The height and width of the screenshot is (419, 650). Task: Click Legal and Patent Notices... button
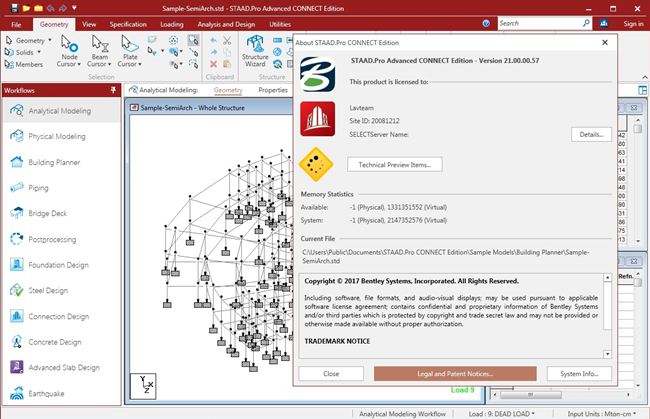pyautogui.click(x=455, y=374)
